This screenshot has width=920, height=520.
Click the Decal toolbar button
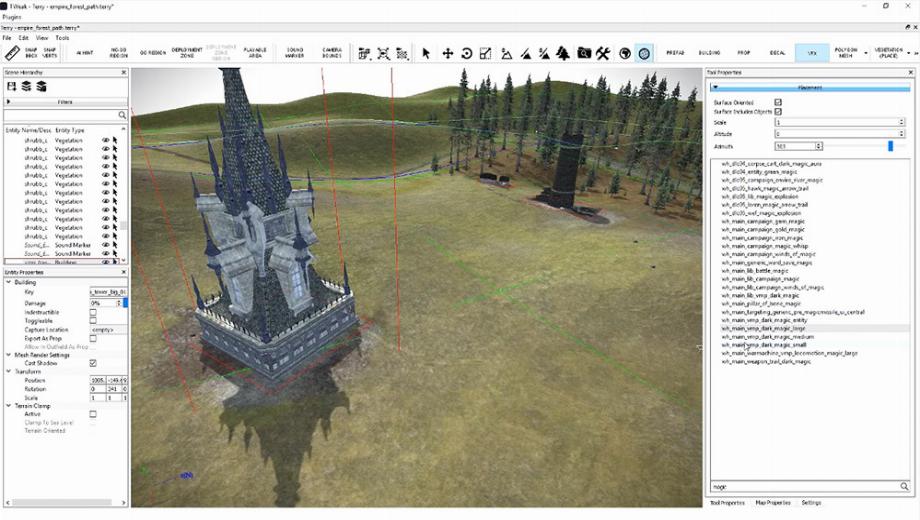pyautogui.click(x=777, y=53)
